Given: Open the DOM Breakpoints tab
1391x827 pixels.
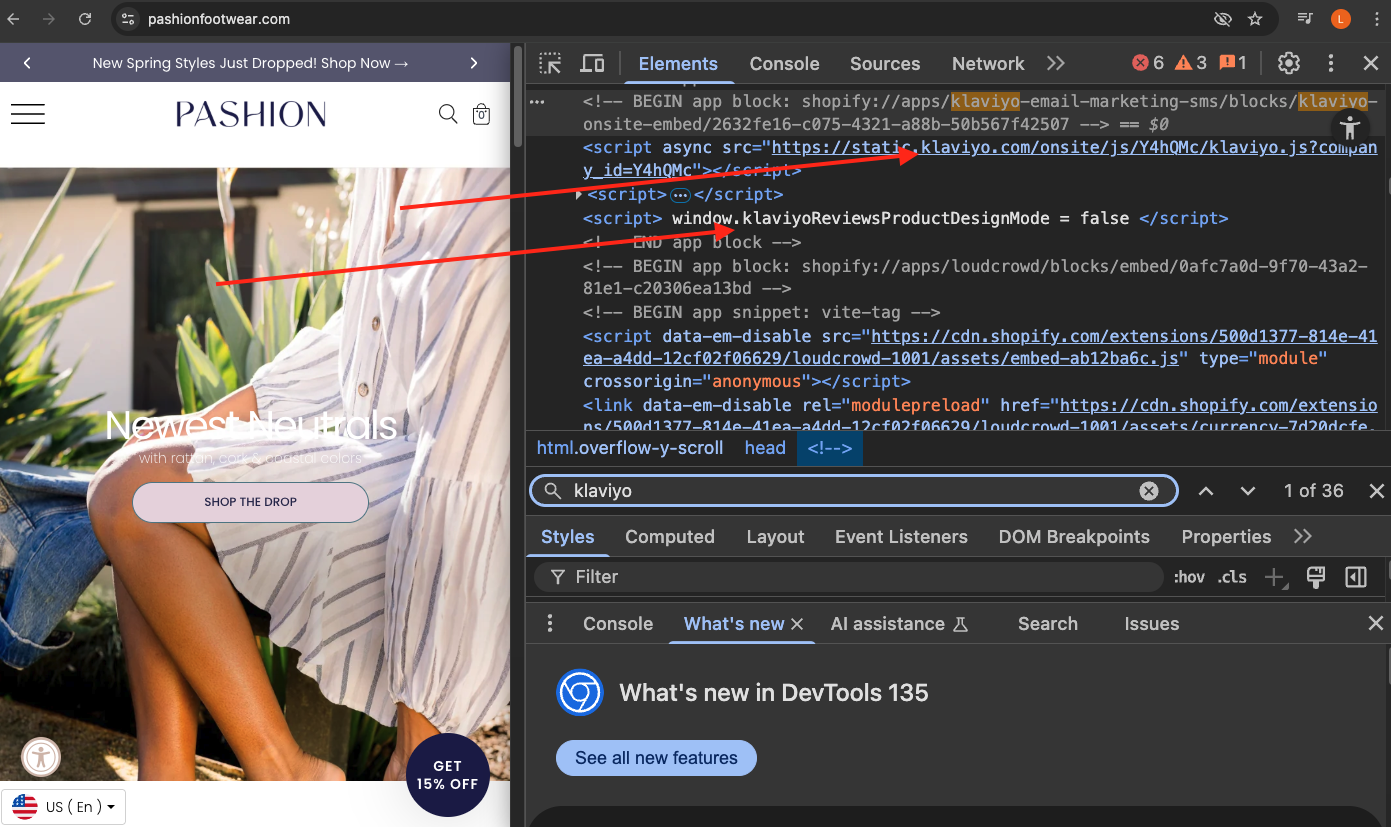Looking at the screenshot, I should pyautogui.click(x=1074, y=537).
